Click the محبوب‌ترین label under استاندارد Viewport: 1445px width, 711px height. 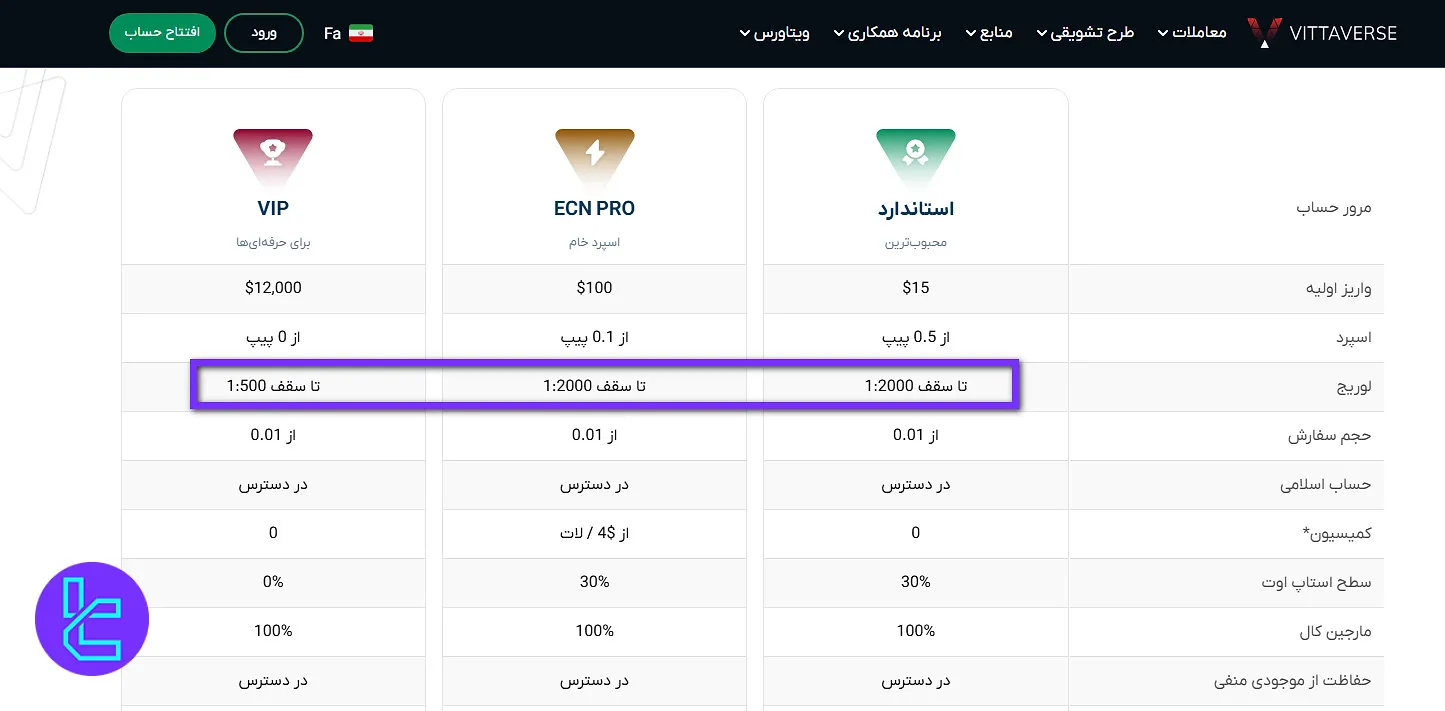915,241
